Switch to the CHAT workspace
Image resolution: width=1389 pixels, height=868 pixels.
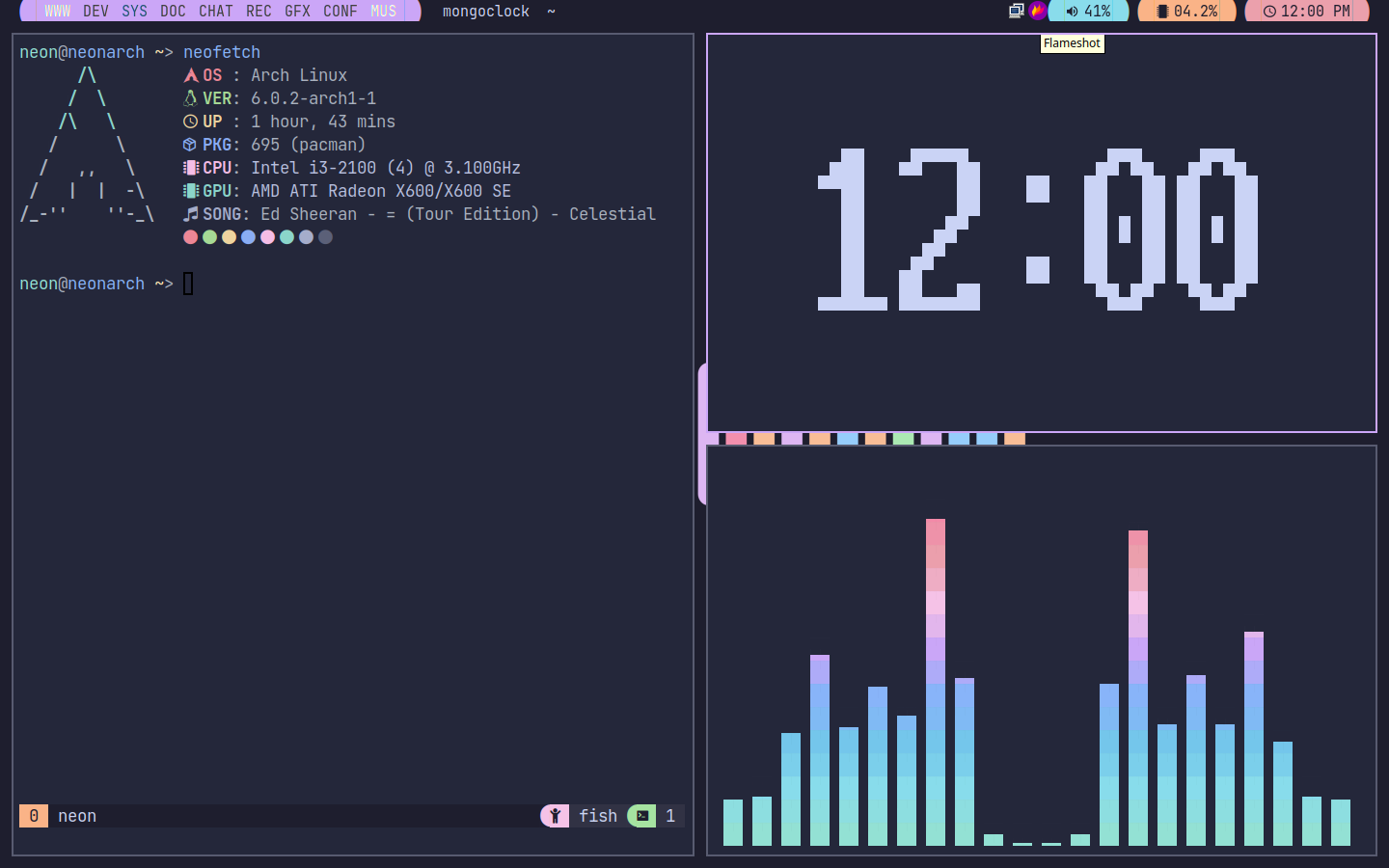pyautogui.click(x=215, y=12)
